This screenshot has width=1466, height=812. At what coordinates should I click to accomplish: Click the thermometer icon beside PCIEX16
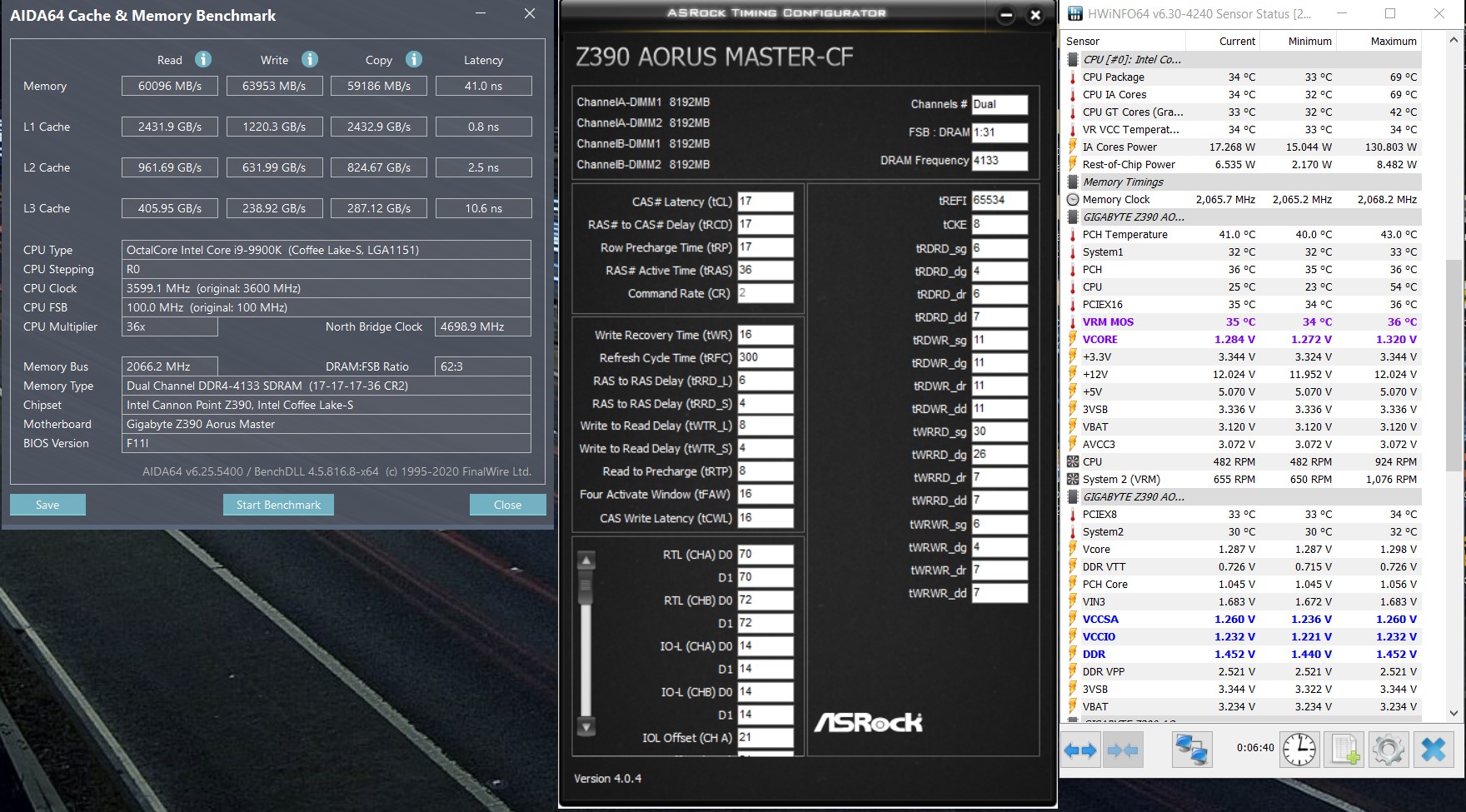pyautogui.click(x=1073, y=305)
